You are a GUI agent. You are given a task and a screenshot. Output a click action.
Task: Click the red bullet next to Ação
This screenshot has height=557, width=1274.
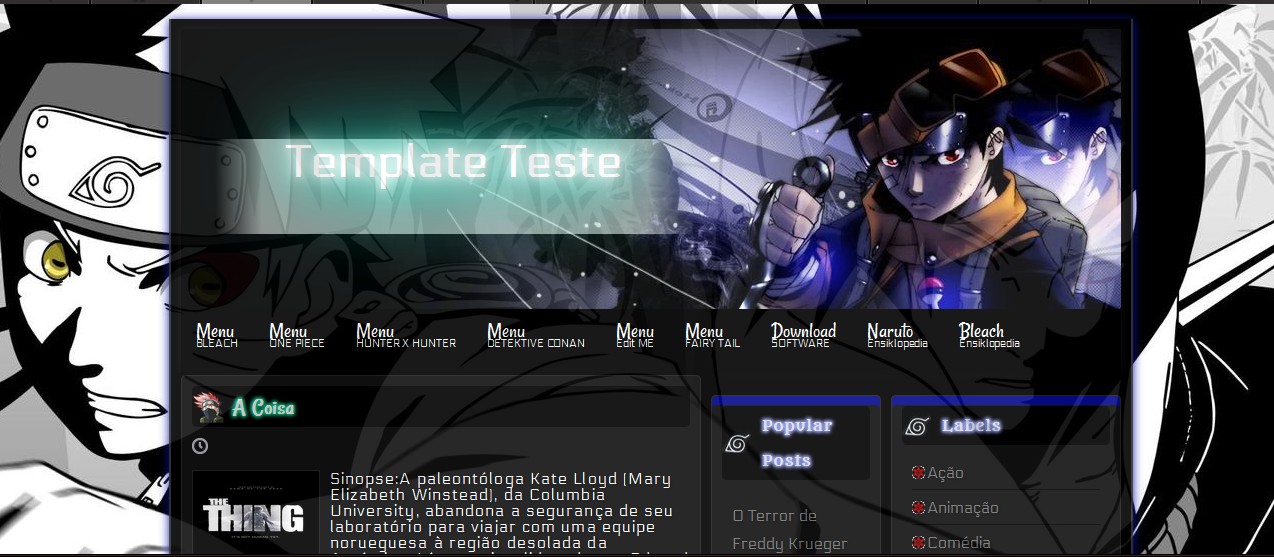pos(918,473)
